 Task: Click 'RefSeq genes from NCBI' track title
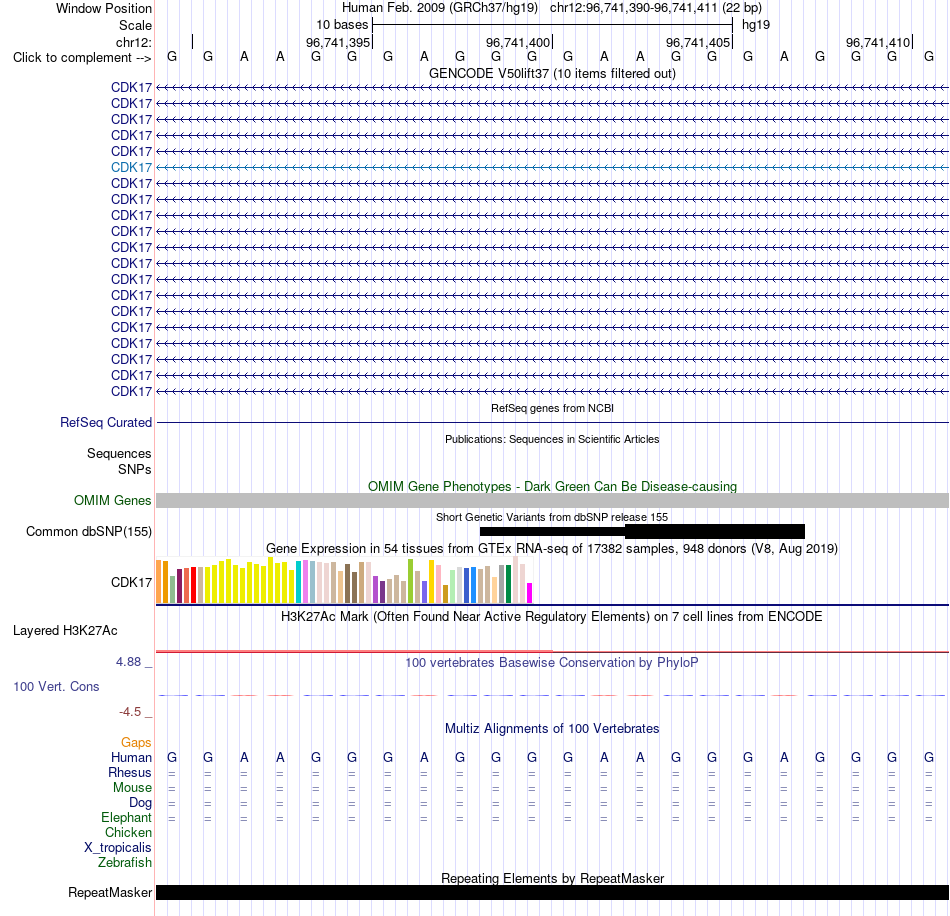click(x=552, y=408)
